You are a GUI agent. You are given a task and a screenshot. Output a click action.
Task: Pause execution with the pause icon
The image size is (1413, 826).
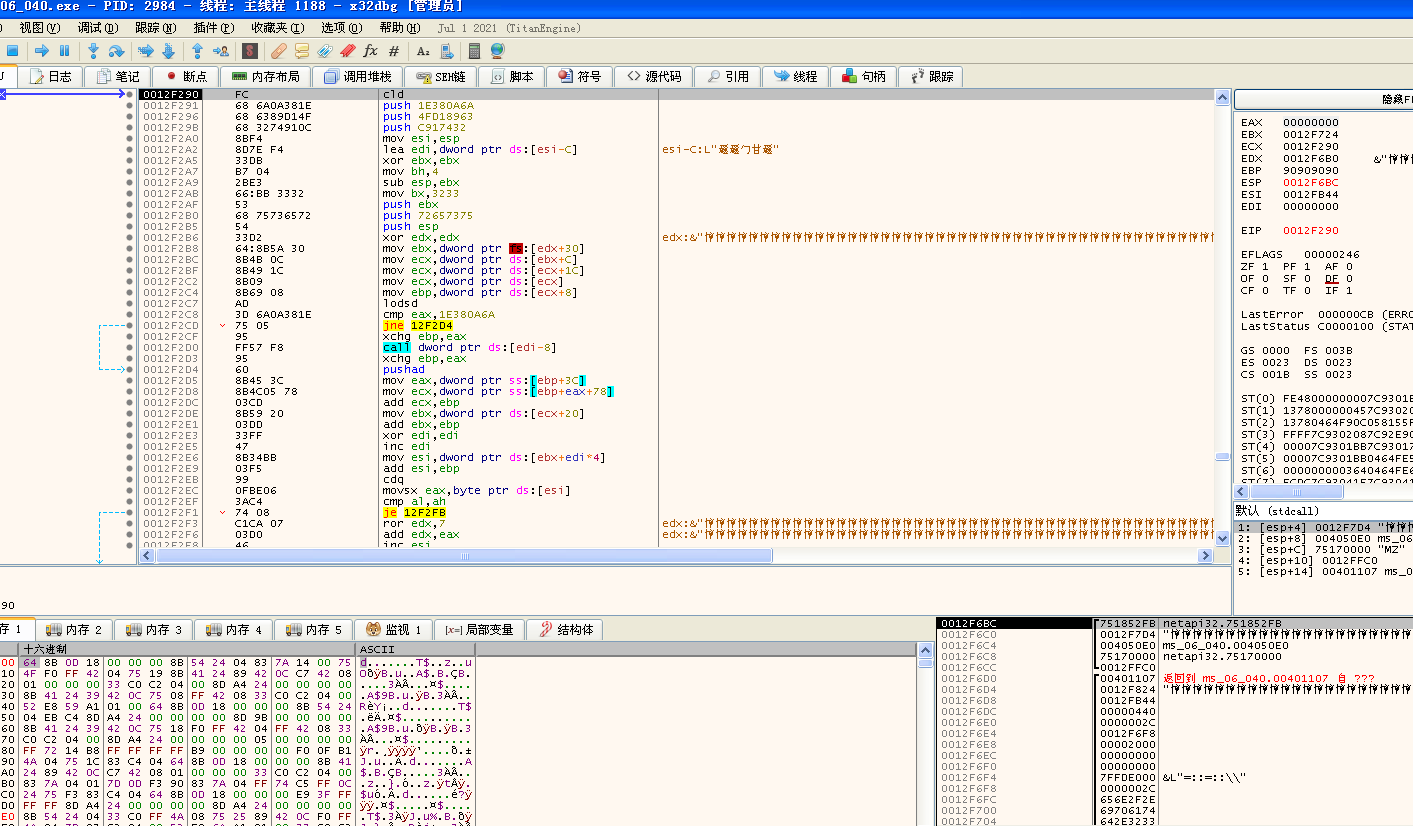tap(65, 50)
